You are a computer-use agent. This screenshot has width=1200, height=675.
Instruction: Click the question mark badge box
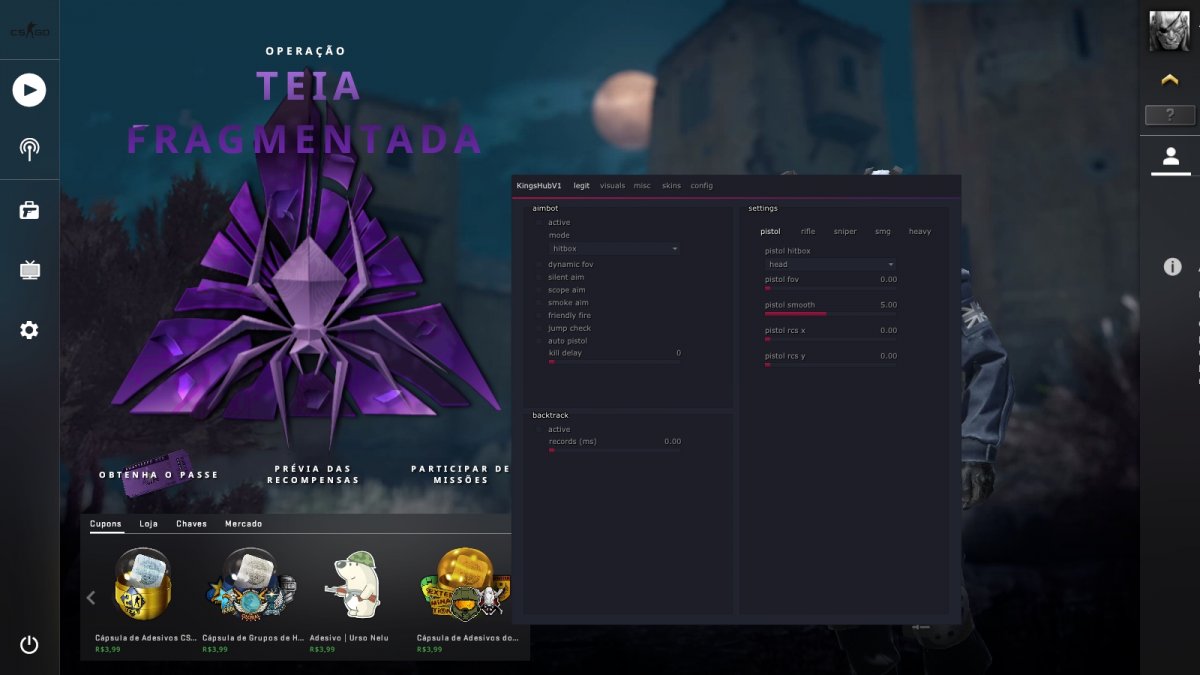coord(1170,115)
